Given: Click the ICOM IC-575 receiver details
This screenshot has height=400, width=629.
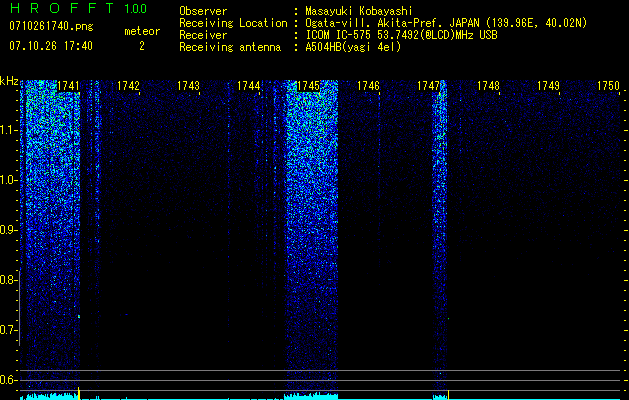Looking at the screenshot, I should tap(401, 35).
